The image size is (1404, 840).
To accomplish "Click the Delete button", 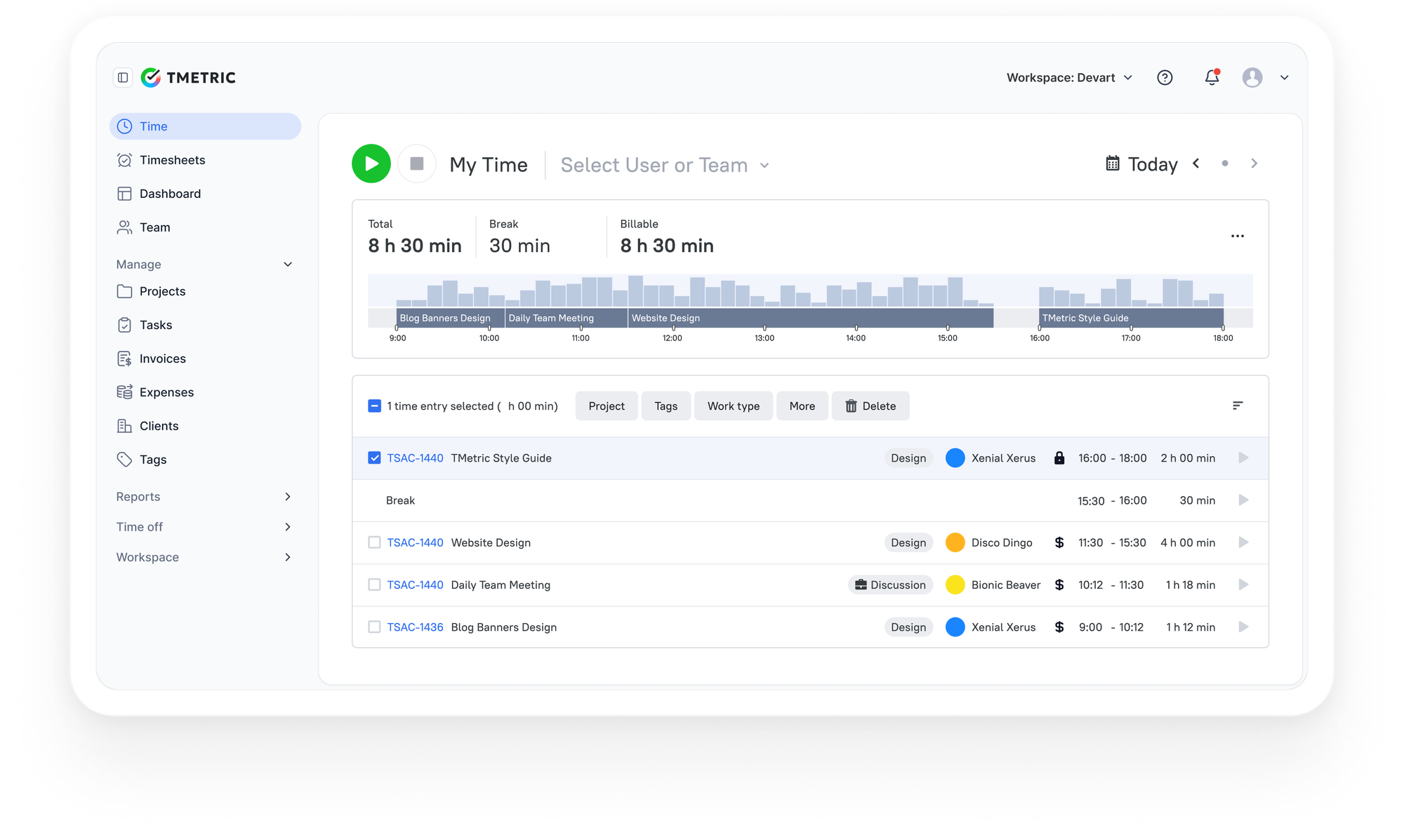I will click(x=870, y=406).
